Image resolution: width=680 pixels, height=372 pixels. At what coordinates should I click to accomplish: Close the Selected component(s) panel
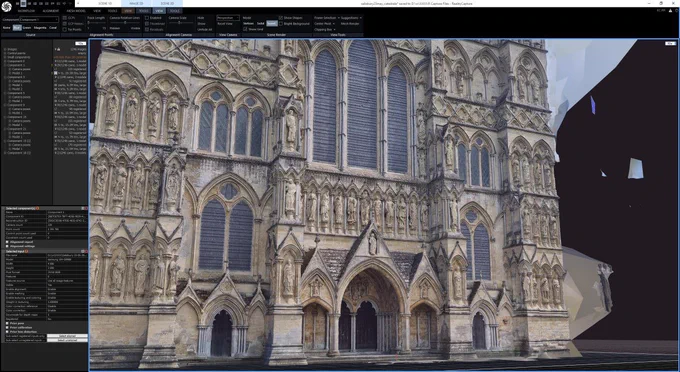(x=86, y=209)
